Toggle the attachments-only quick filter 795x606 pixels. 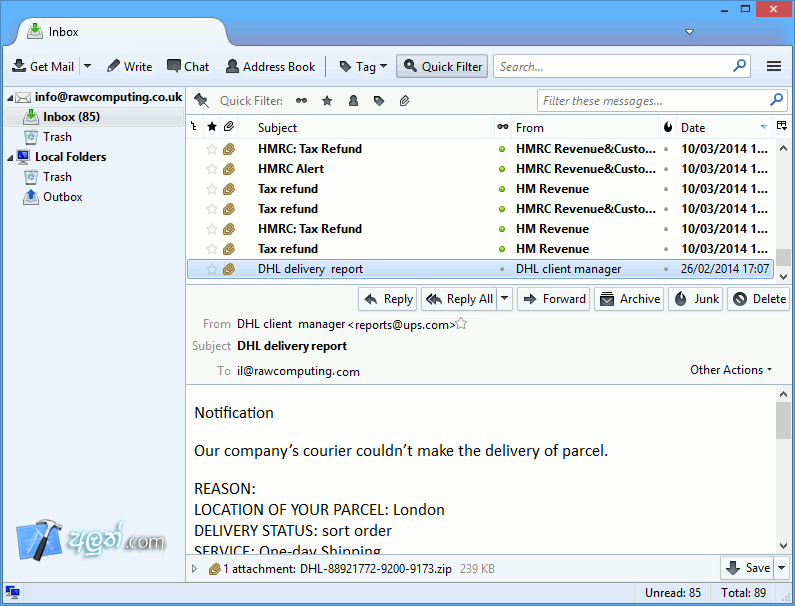pyautogui.click(x=404, y=100)
